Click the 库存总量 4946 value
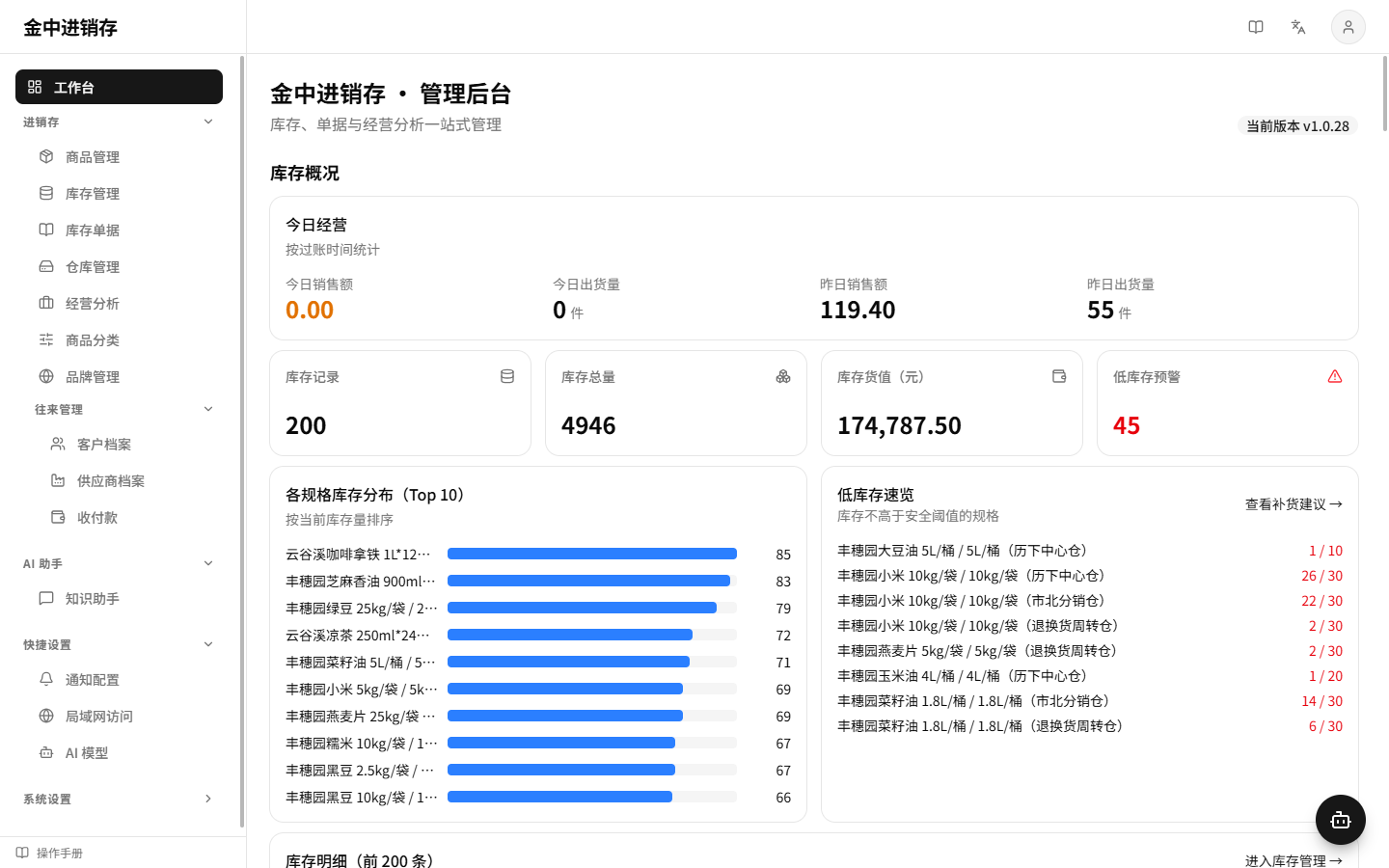The image size is (1389, 868). click(x=588, y=425)
